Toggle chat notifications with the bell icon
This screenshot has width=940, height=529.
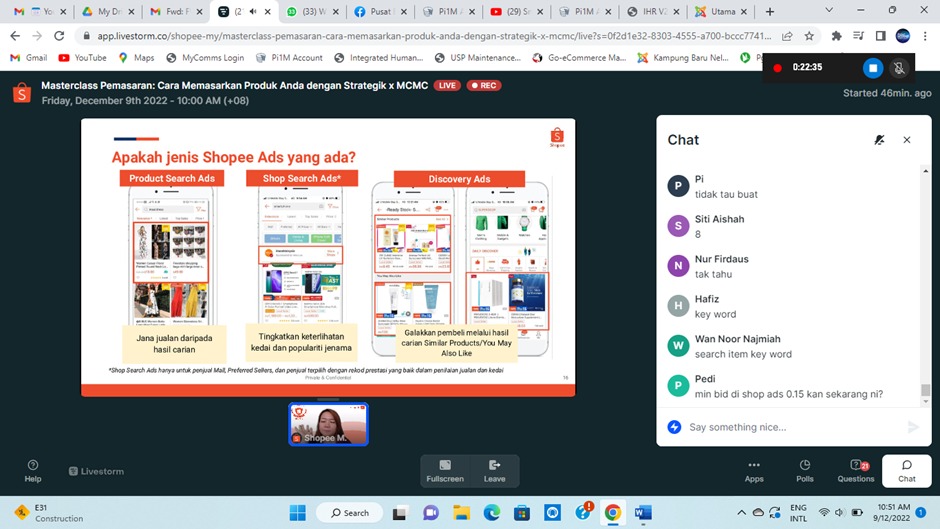click(x=879, y=140)
